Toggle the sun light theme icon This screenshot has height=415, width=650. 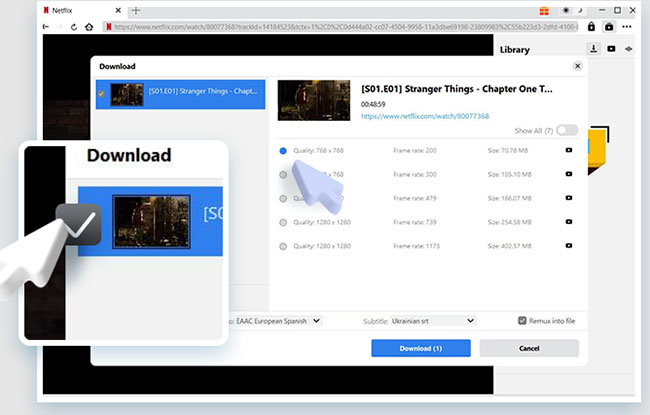click(x=566, y=10)
